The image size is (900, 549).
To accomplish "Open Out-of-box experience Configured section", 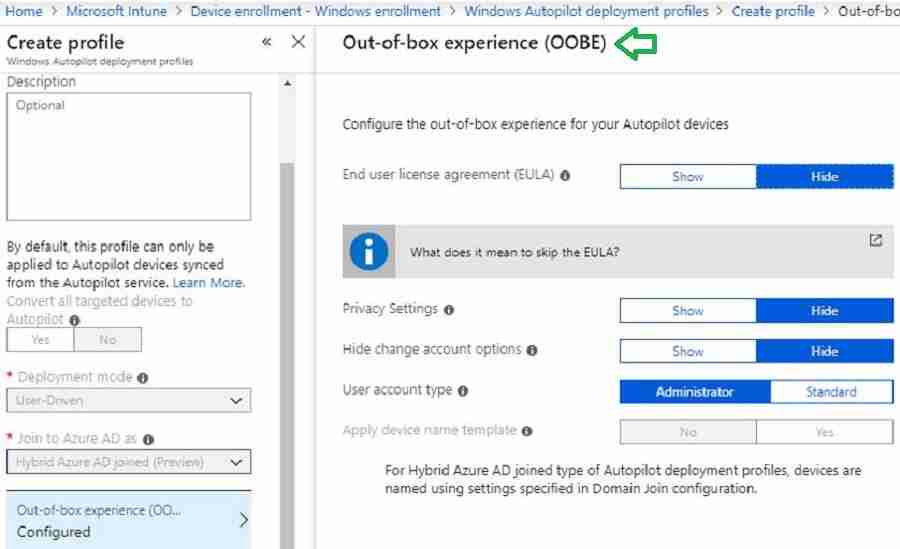I will tap(129, 520).
